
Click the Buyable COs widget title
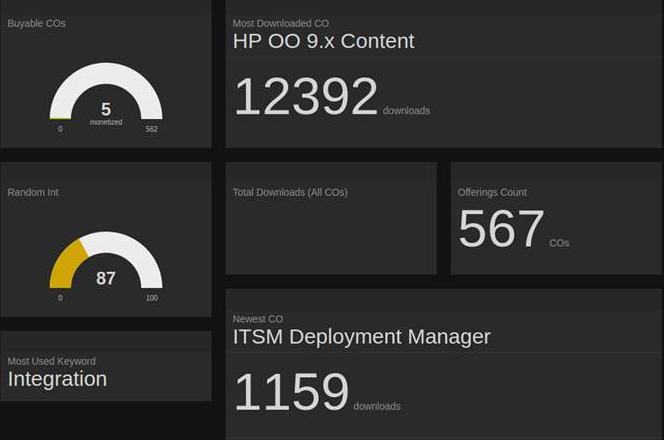(x=36, y=23)
